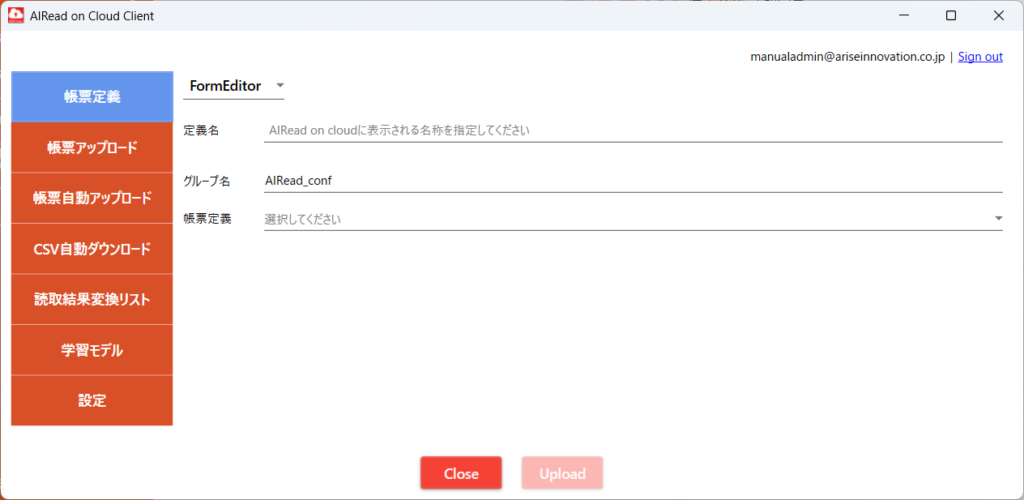The image size is (1024, 500).
Task: Maximize the AIRead on Cloud Client window
Action: coord(951,16)
